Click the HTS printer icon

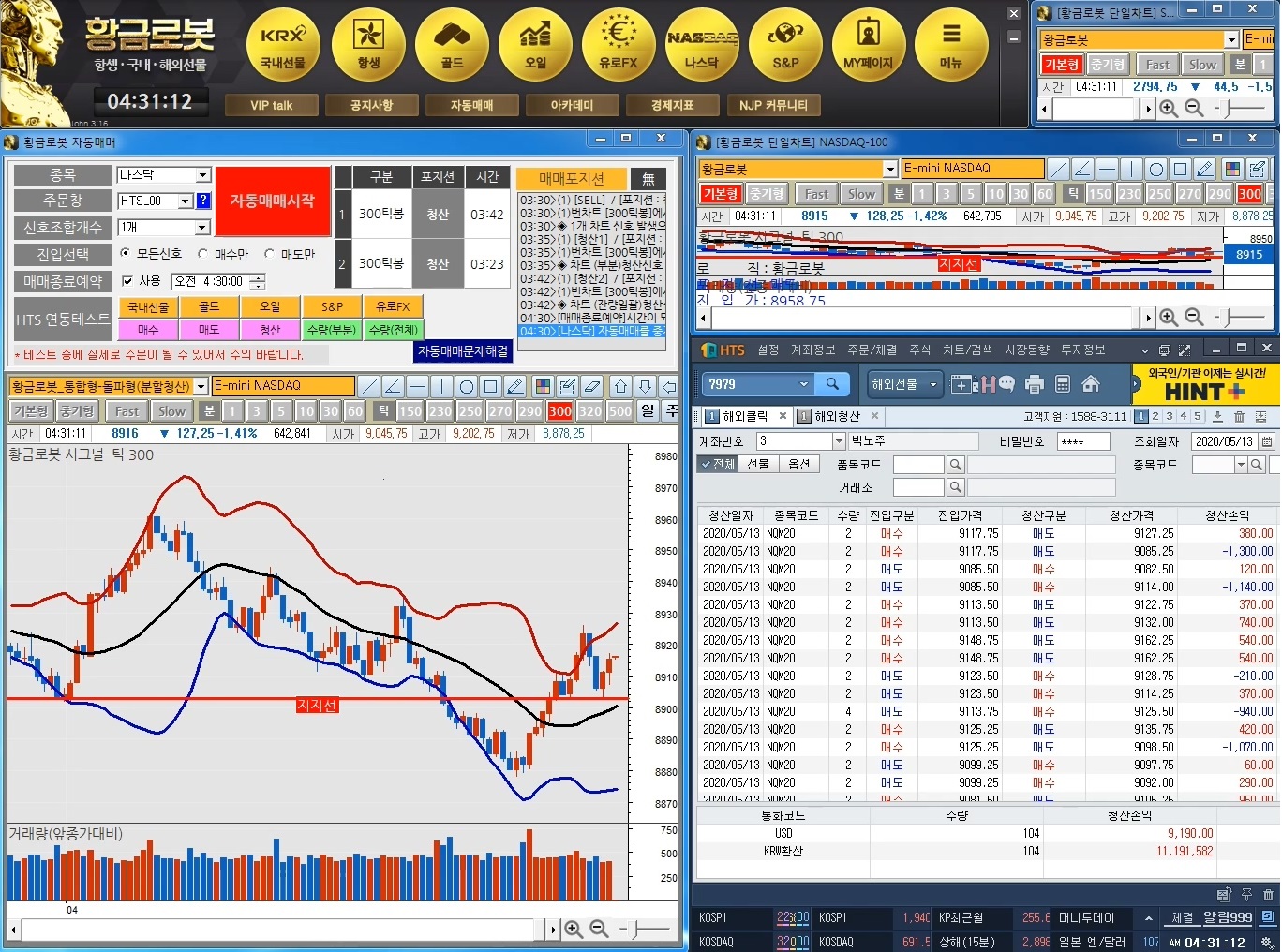pyautogui.click(x=1035, y=384)
